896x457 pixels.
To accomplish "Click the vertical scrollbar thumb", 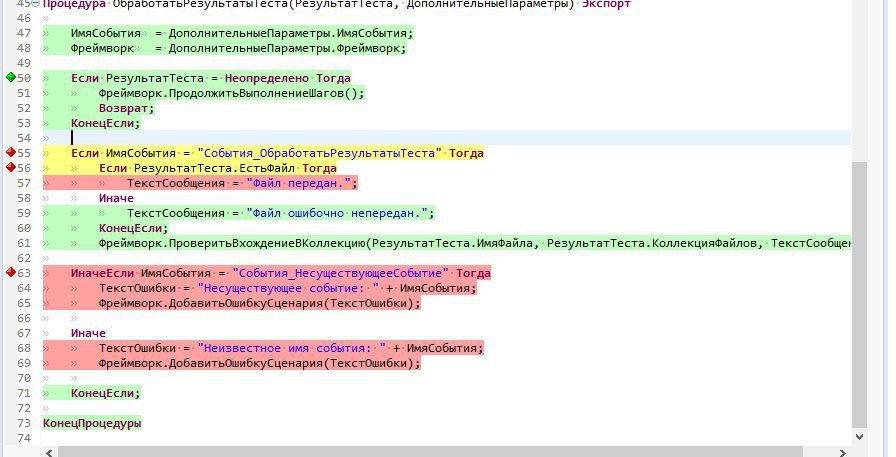I will [859, 294].
